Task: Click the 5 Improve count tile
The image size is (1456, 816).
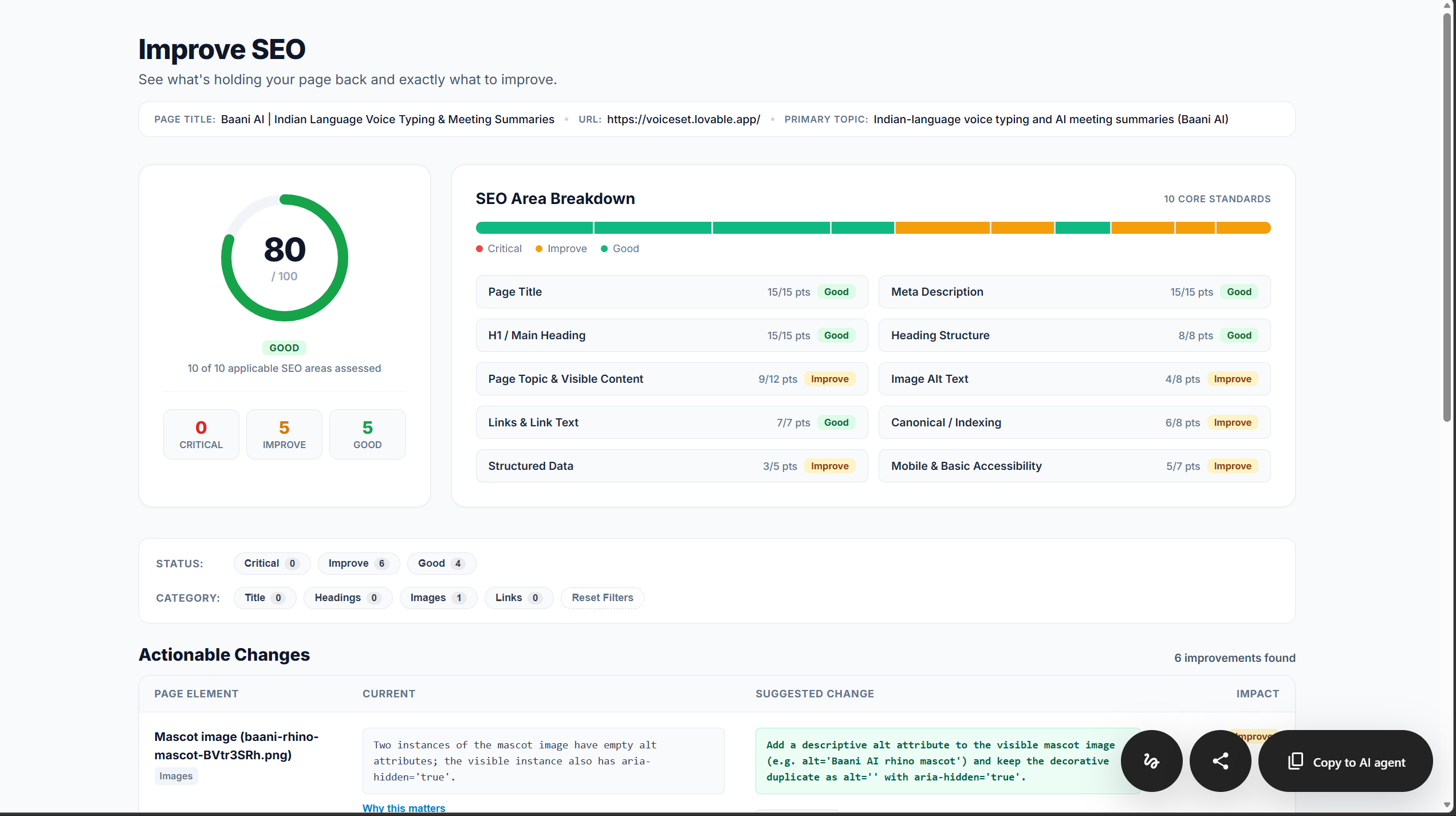Action: coord(284,434)
